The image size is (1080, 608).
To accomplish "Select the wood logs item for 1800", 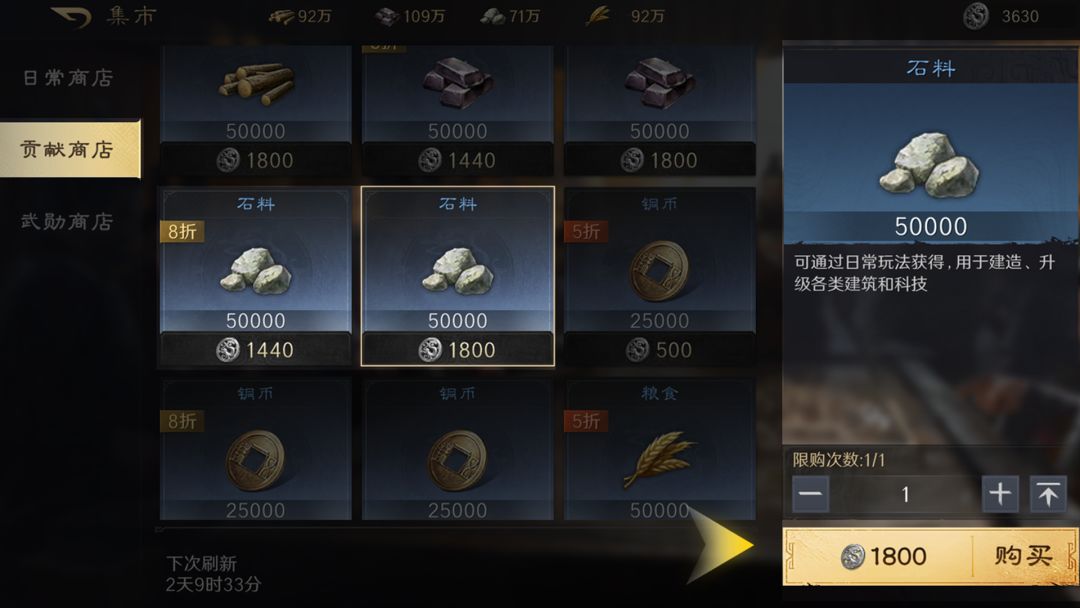I will click(256, 110).
